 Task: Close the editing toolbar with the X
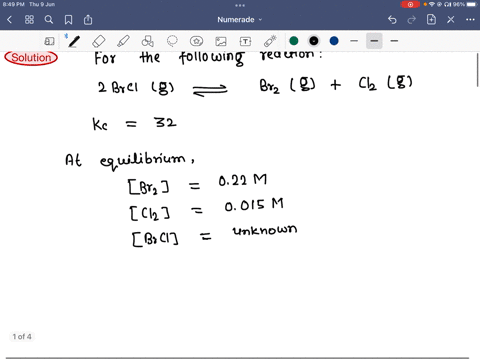451,20
